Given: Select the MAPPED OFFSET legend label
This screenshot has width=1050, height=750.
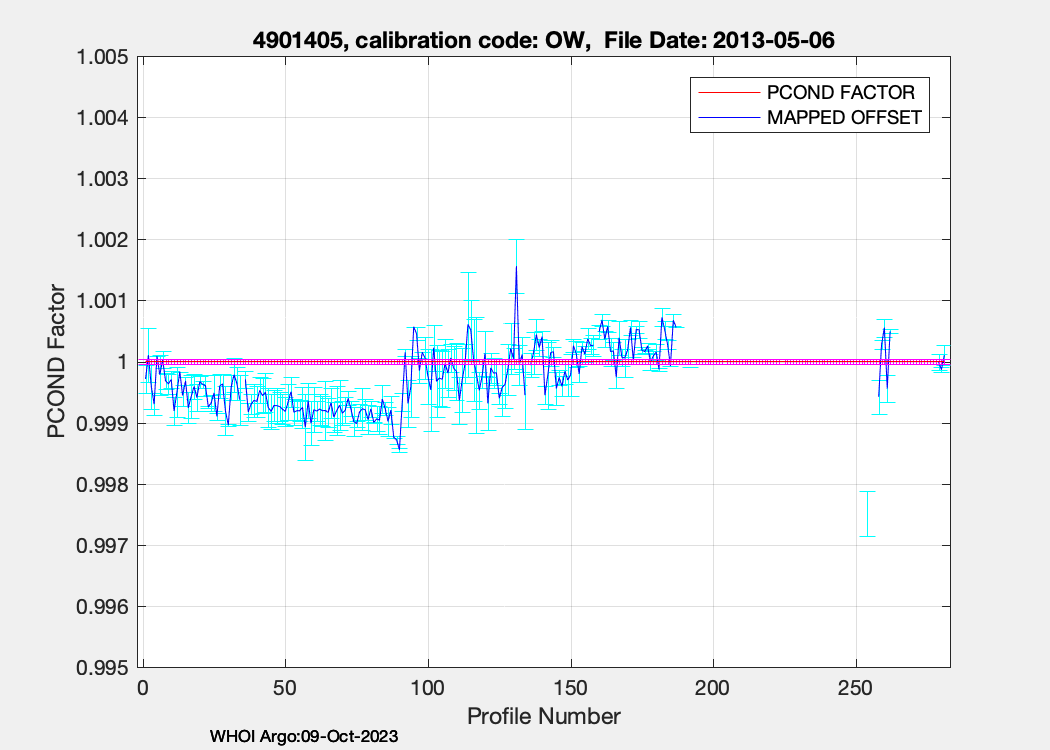Looking at the screenshot, I should point(842,118).
